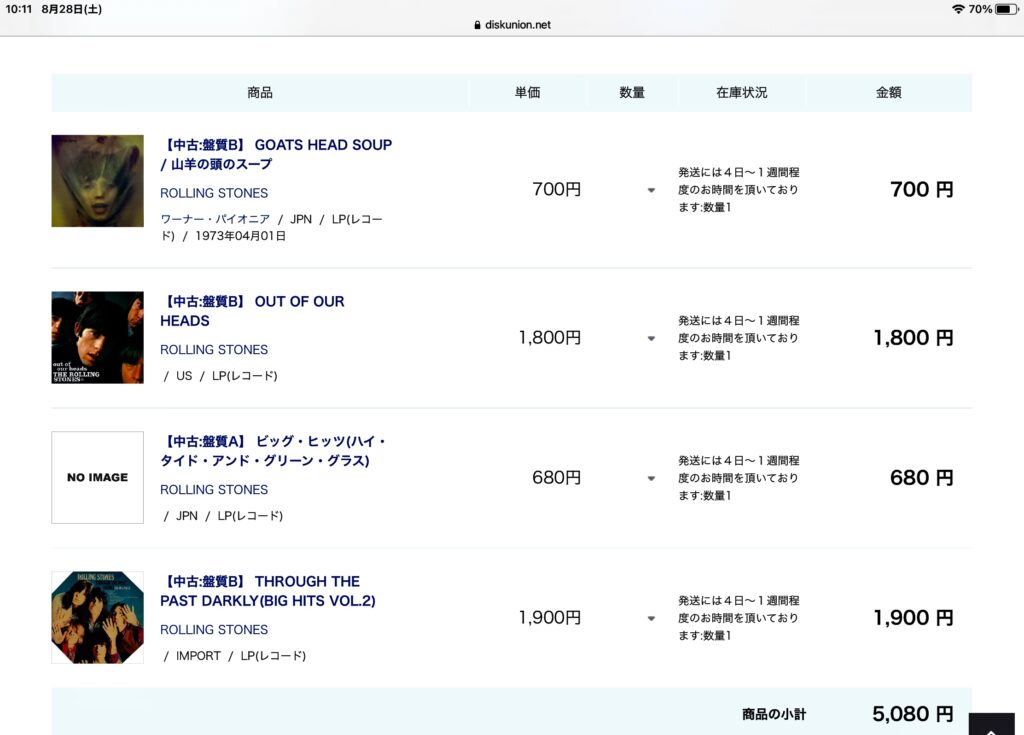The width and height of the screenshot is (1024, 735).
Task: Tap the 商品の小計 subtotal label
Action: point(774,714)
